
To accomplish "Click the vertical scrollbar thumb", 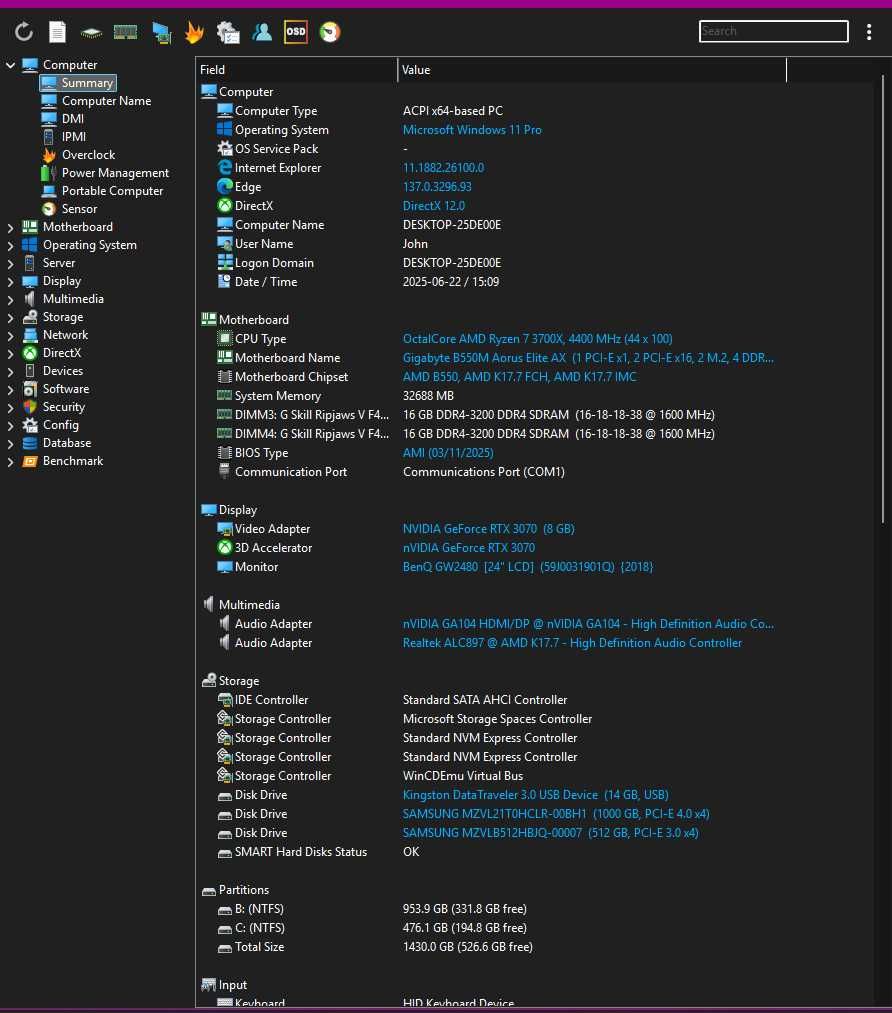I will pyautogui.click(x=883, y=299).
